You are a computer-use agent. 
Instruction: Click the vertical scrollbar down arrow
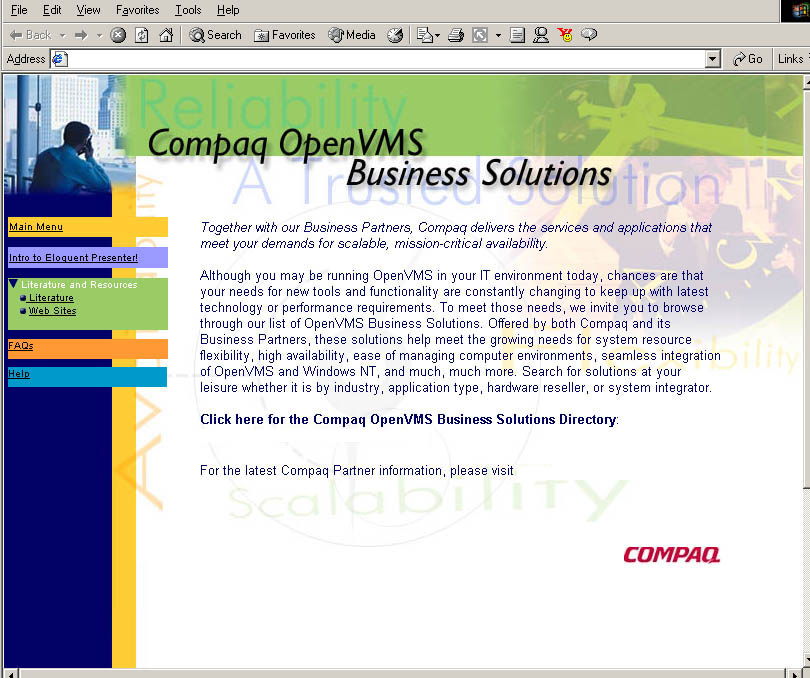(x=806, y=660)
